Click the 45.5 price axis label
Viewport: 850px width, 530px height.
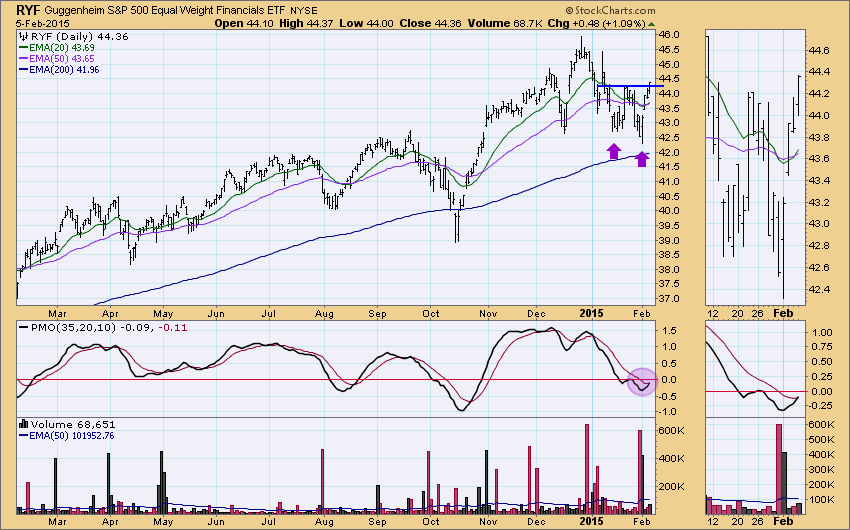pos(668,49)
